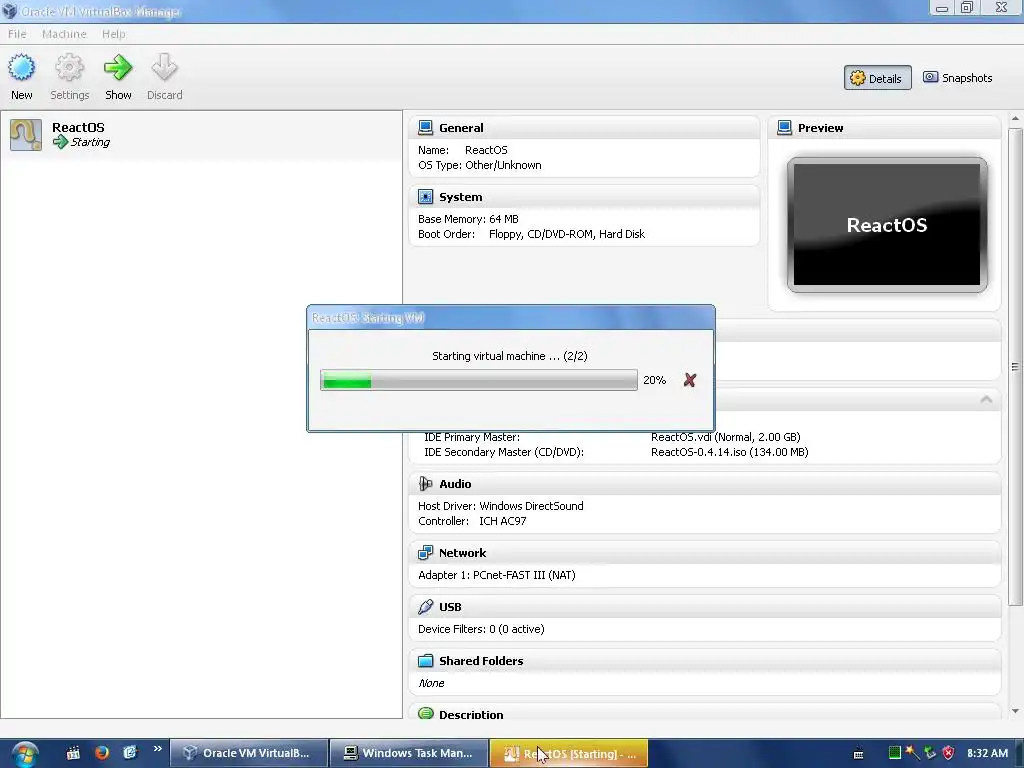Switch to ReactOS [Starting] taskbar button
Viewport: 1024px width, 768px height.
[569, 753]
